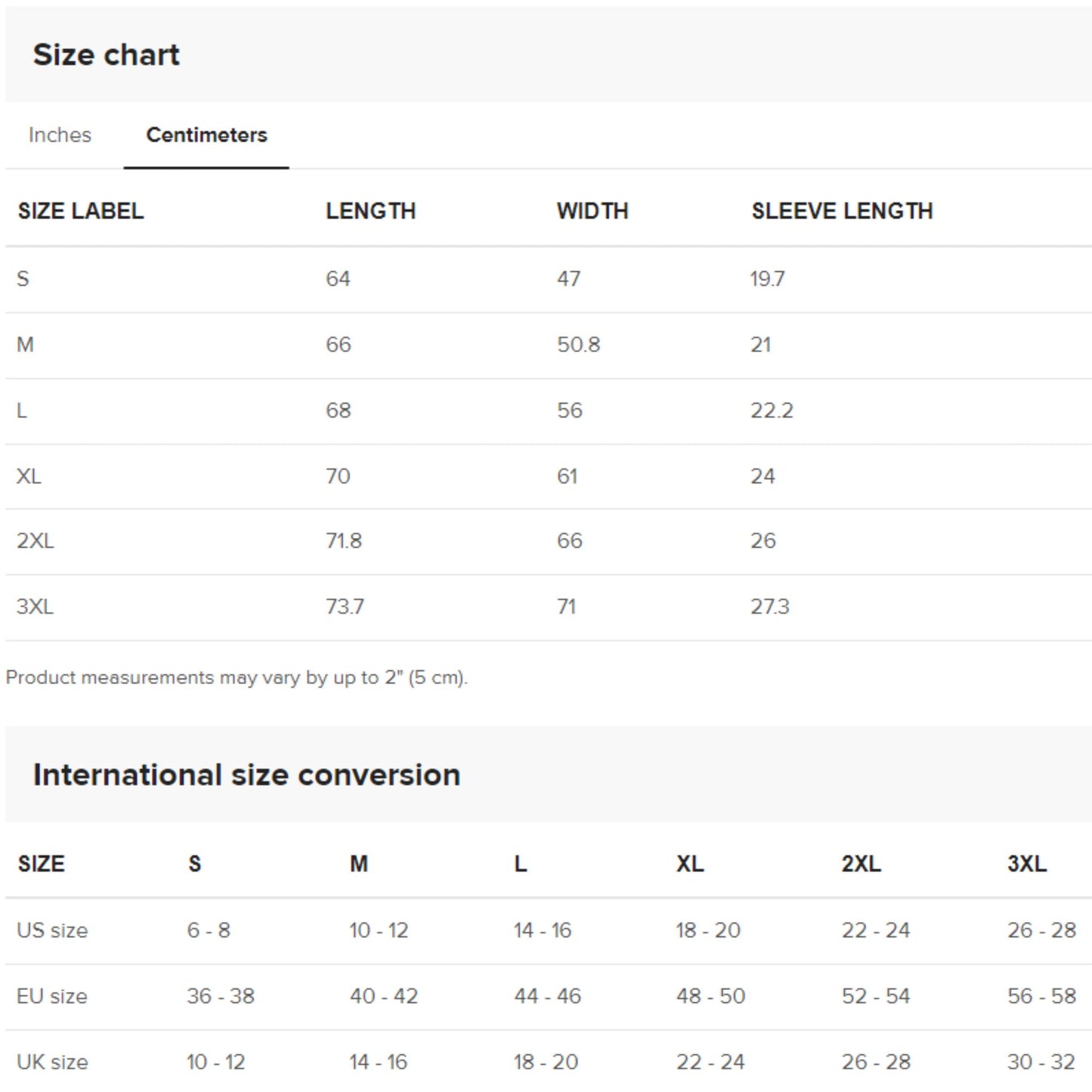The height and width of the screenshot is (1092, 1092).
Task: Switch to the Inches tab
Action: click(x=59, y=135)
